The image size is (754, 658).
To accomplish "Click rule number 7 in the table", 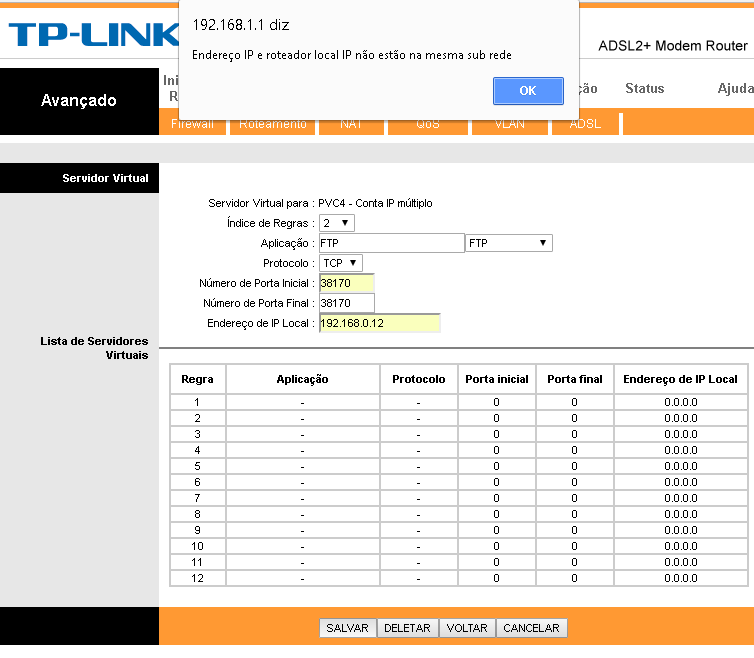I will [197, 498].
